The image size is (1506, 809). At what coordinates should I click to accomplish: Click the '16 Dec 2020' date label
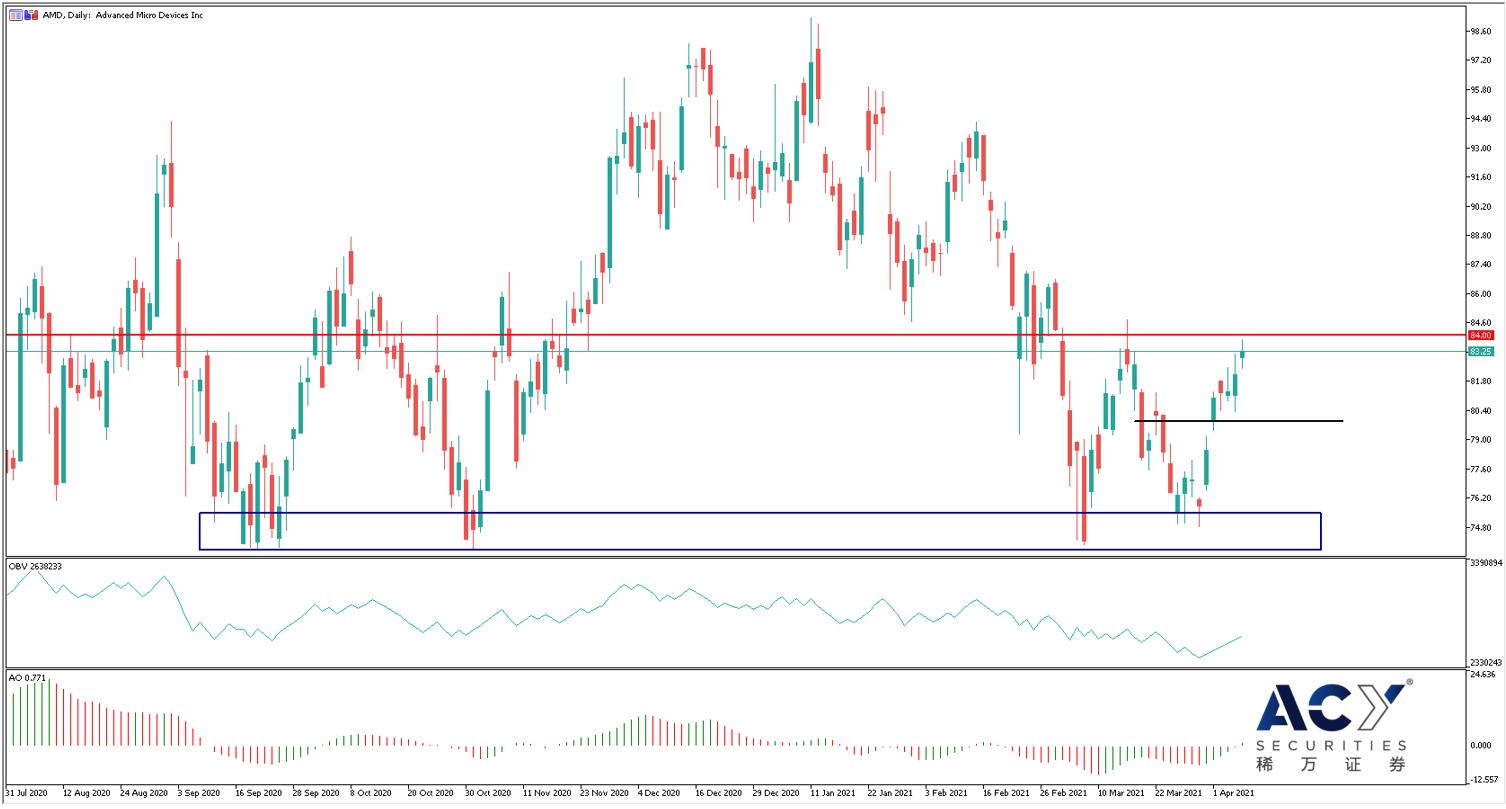point(720,792)
